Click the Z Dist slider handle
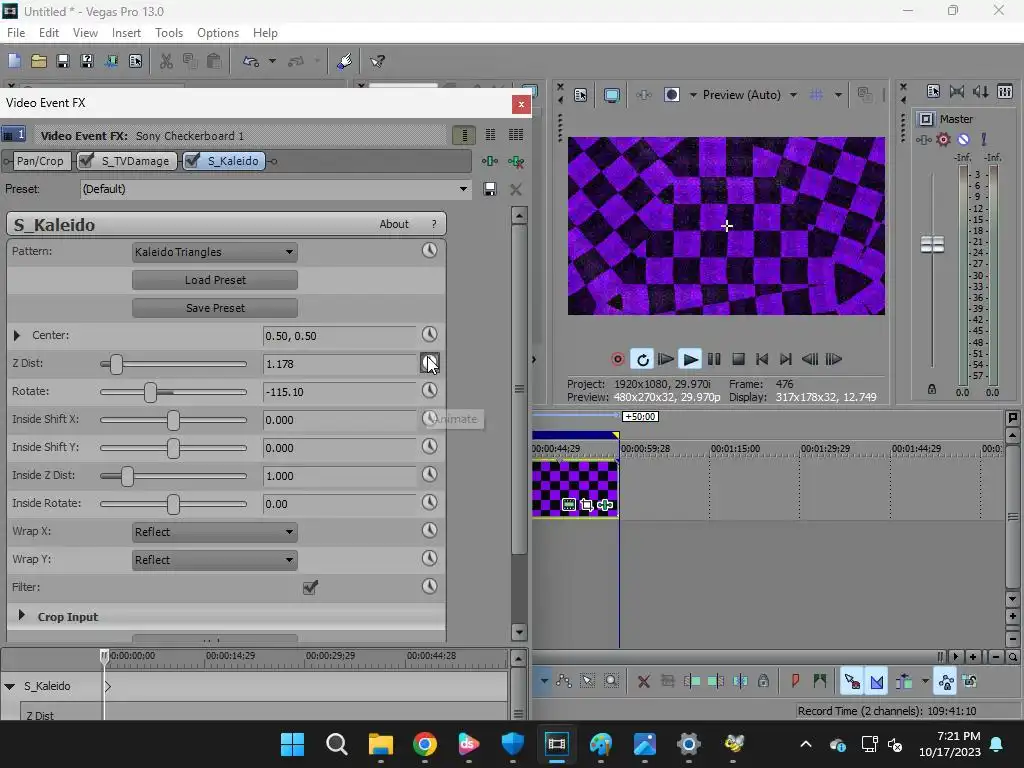The height and width of the screenshot is (768, 1024). [x=116, y=364]
